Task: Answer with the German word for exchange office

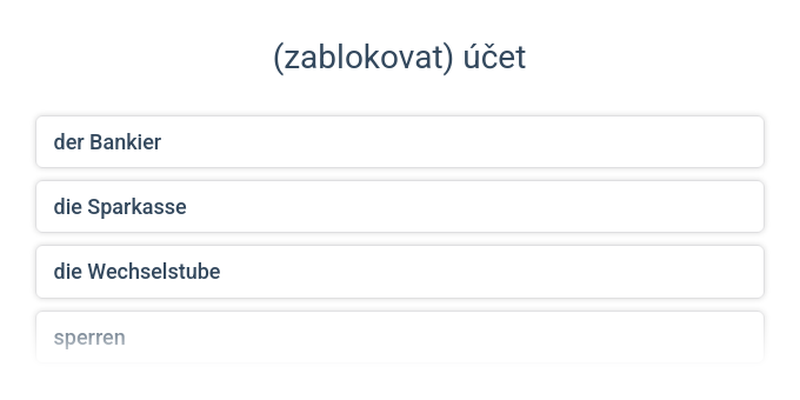Action: 400,272
